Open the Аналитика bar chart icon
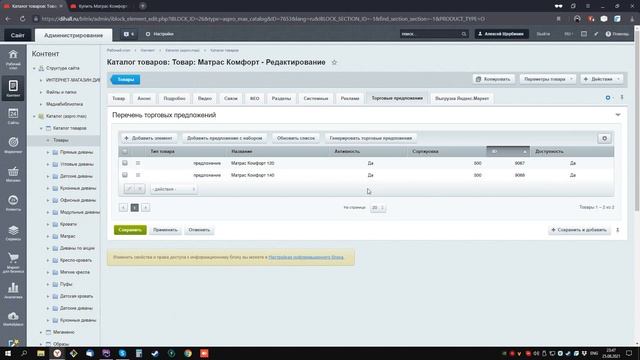Viewport: 640px width, 360px height. pos(13,290)
